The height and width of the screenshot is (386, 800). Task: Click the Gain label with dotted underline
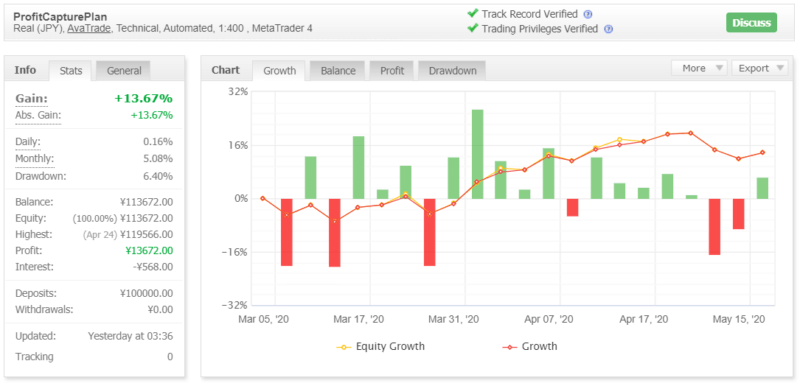point(32,98)
